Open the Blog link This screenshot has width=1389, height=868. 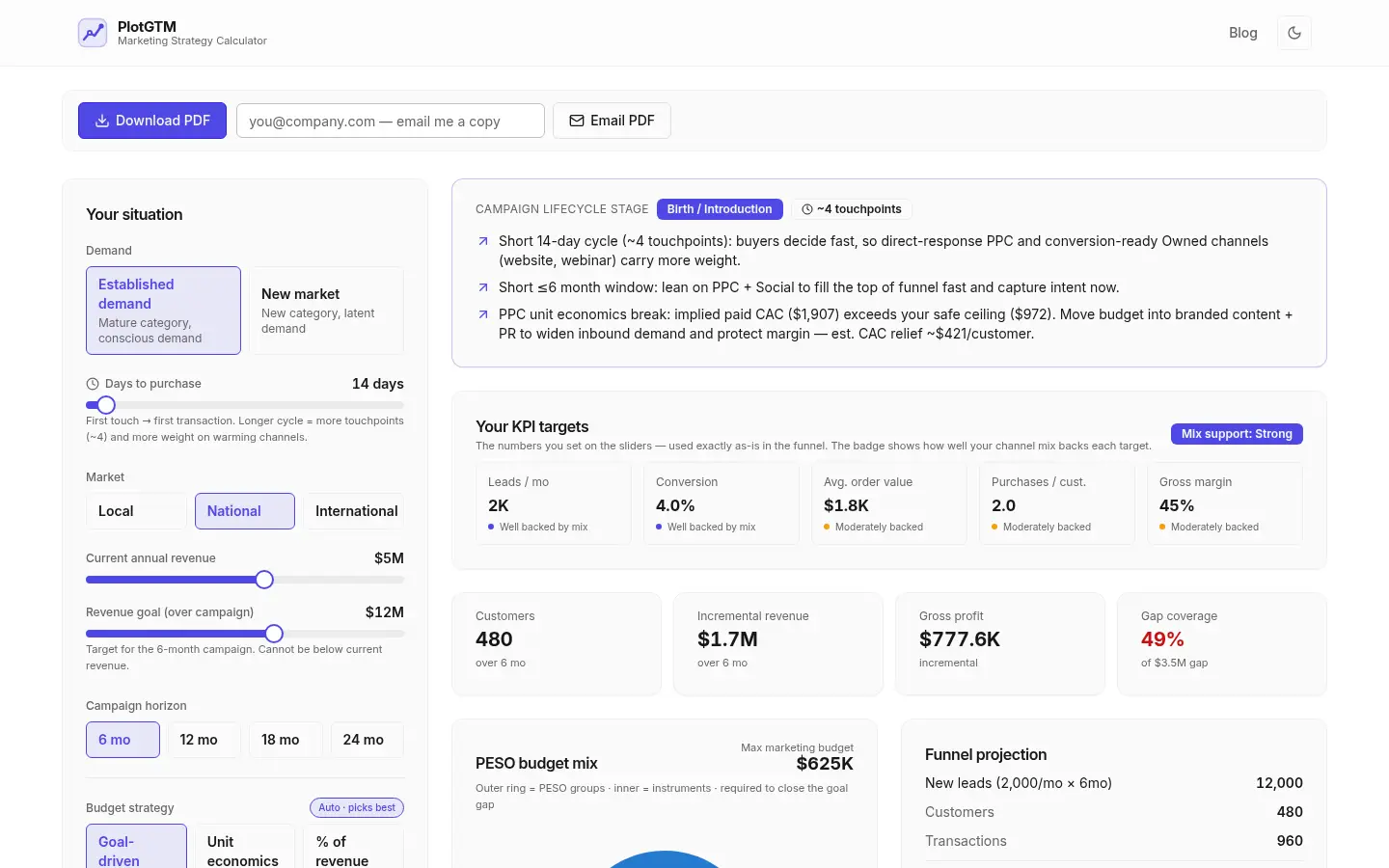1242,33
